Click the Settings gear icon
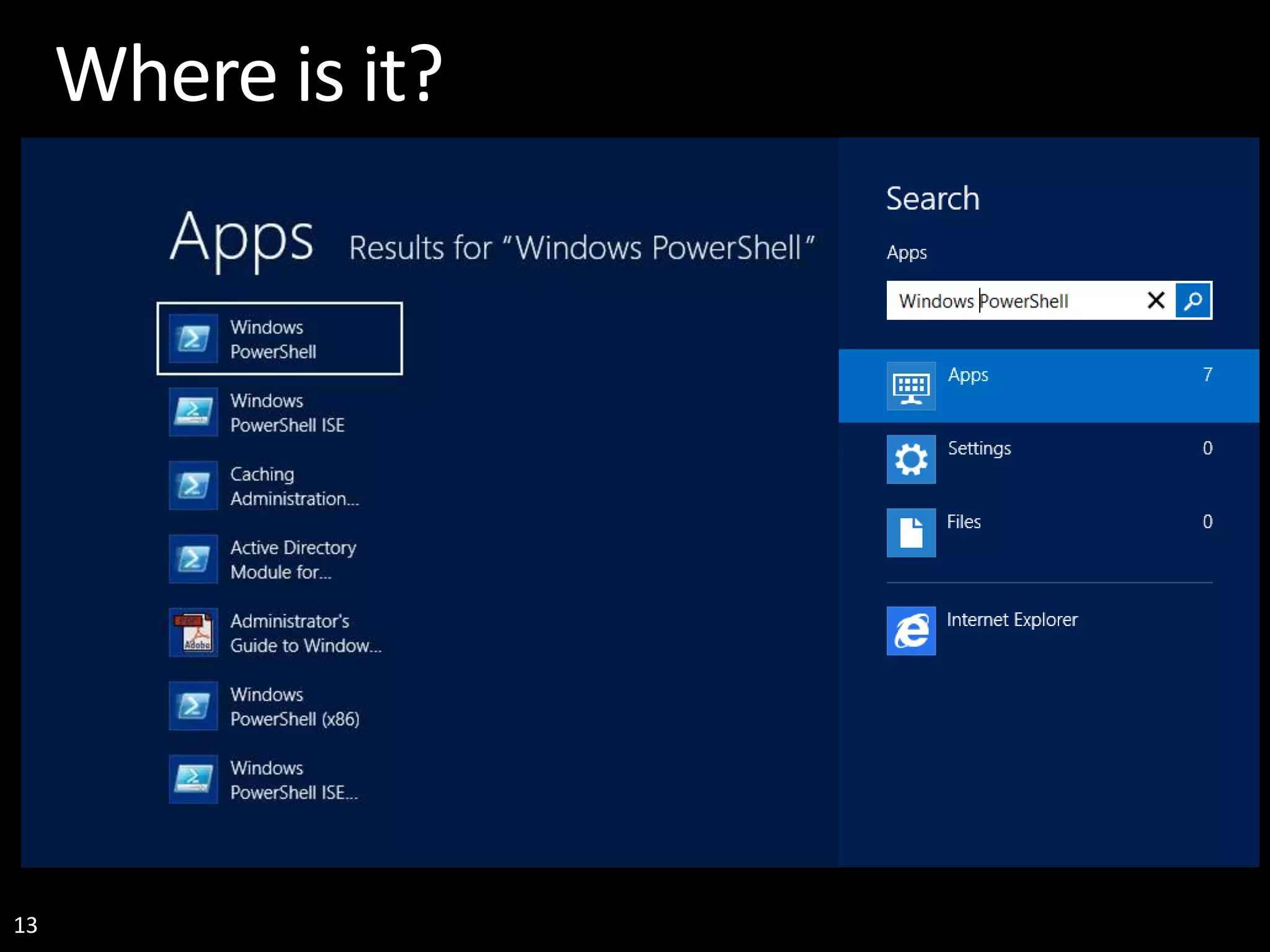The height and width of the screenshot is (952, 1270). tap(911, 459)
